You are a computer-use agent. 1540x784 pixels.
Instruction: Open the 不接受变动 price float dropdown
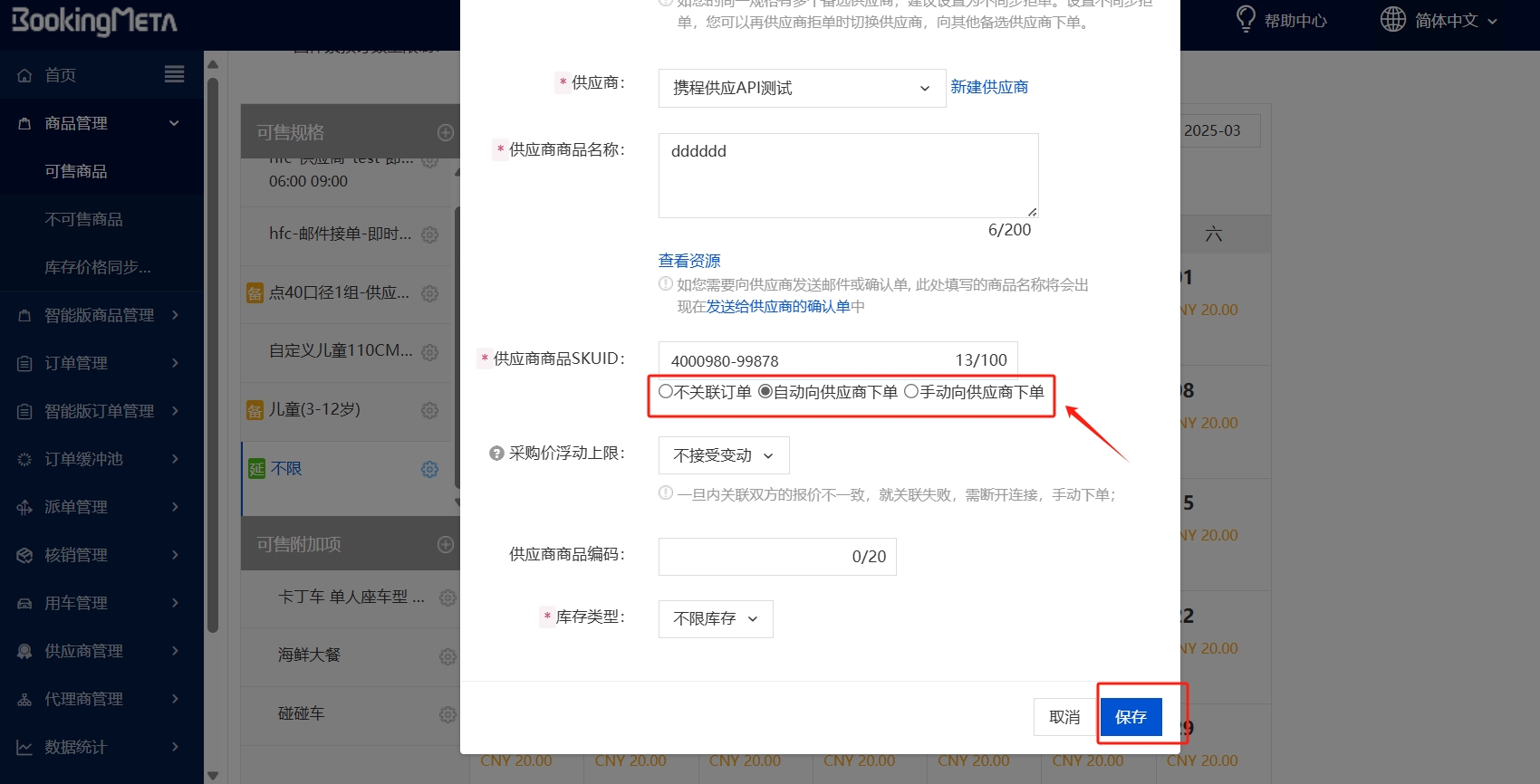point(723,455)
